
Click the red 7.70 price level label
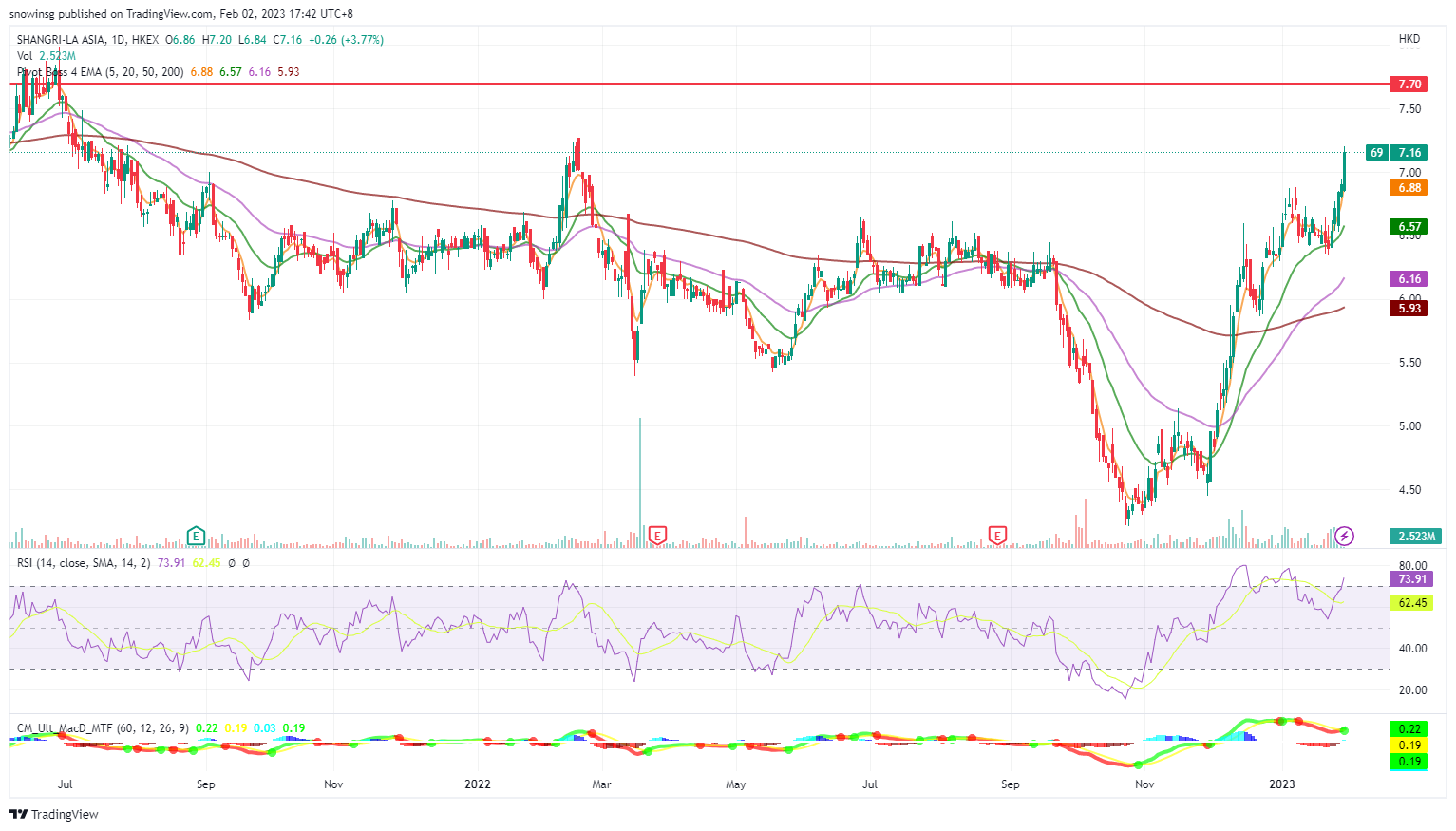pos(1409,84)
